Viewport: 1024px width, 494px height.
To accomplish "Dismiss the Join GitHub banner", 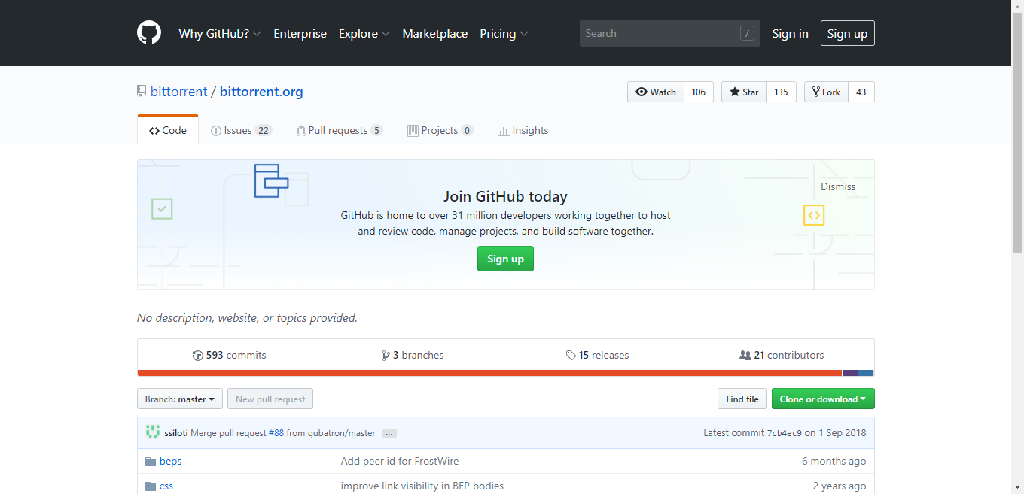I will [838, 186].
